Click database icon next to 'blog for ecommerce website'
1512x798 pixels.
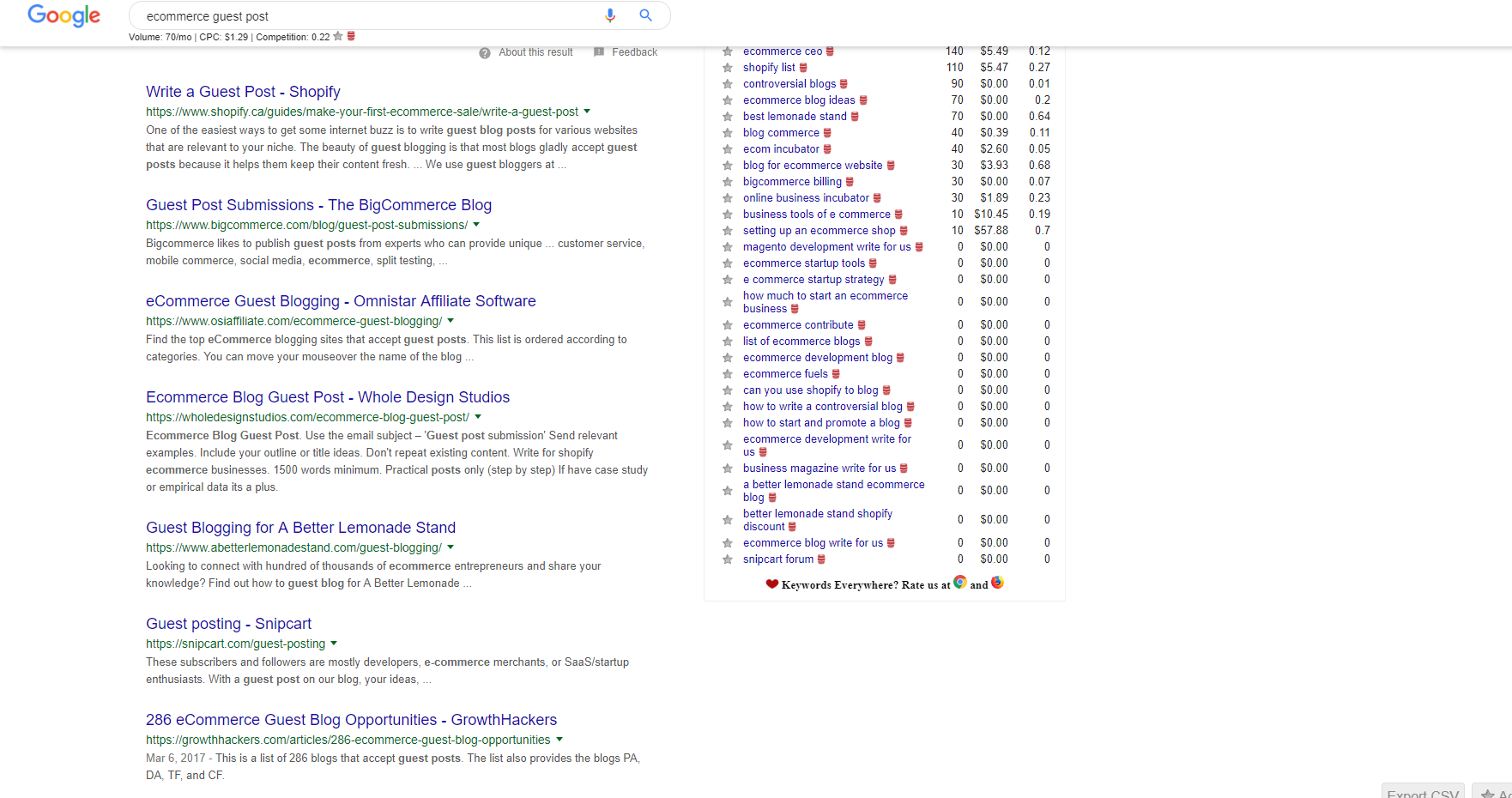tap(891, 166)
